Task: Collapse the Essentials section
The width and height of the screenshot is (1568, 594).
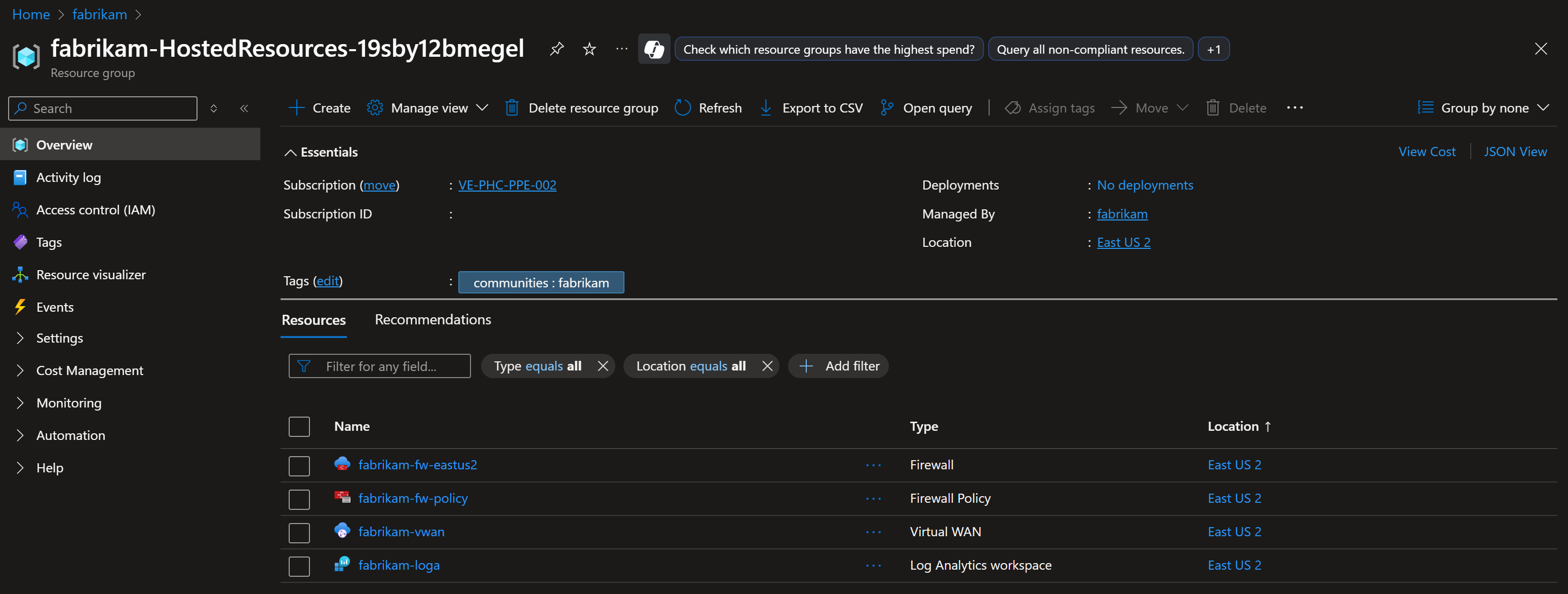Action: pyautogui.click(x=322, y=153)
